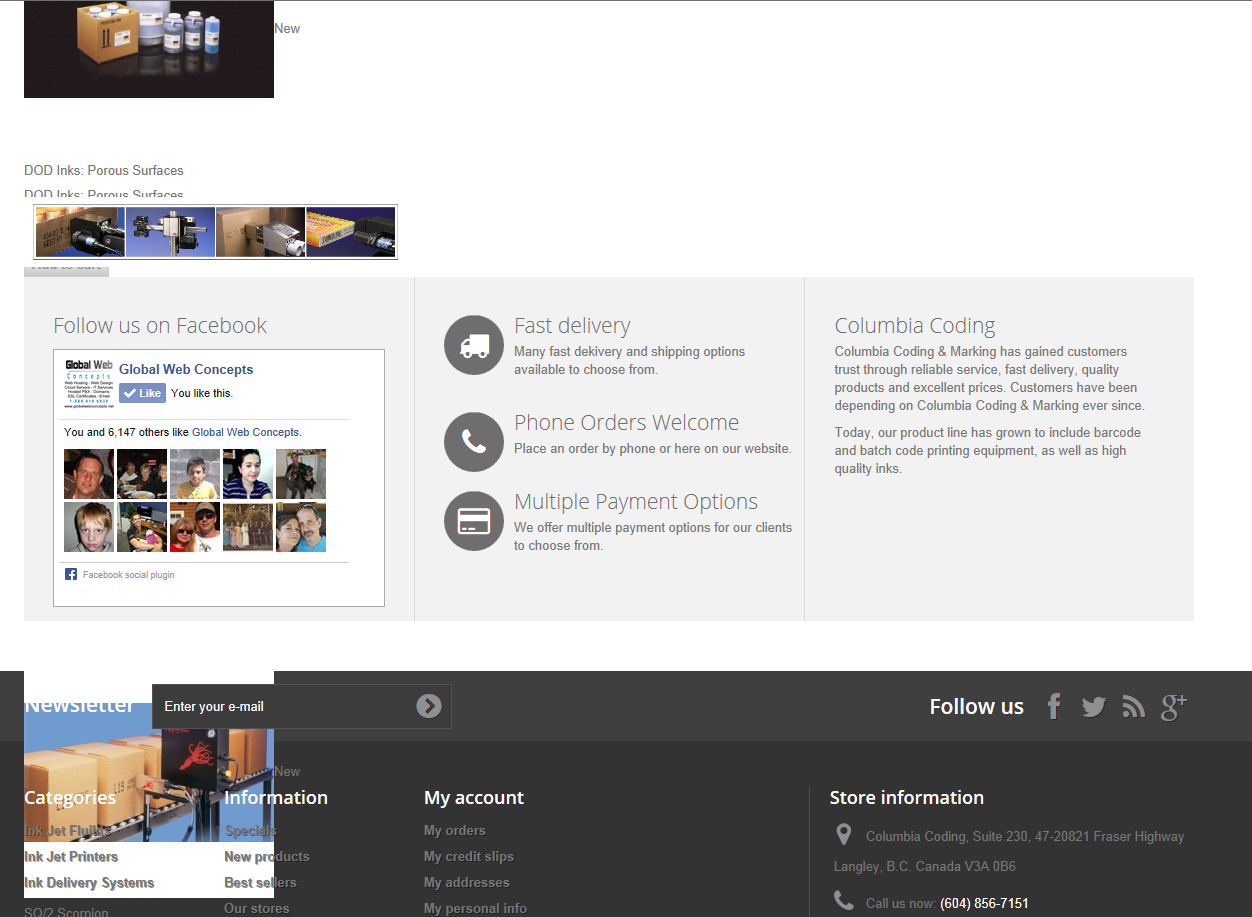The width and height of the screenshot is (1252, 917).
Task: Select the first printer thumbnail in strip
Action: (x=80, y=232)
